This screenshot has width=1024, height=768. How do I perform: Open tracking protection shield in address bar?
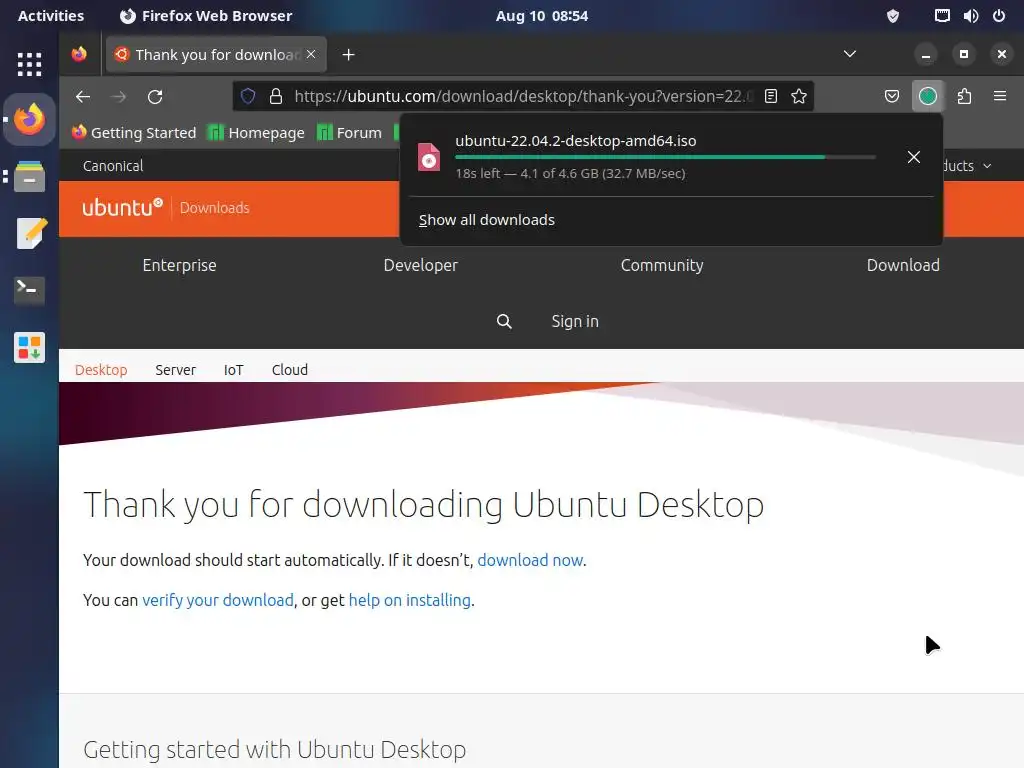[248, 97]
